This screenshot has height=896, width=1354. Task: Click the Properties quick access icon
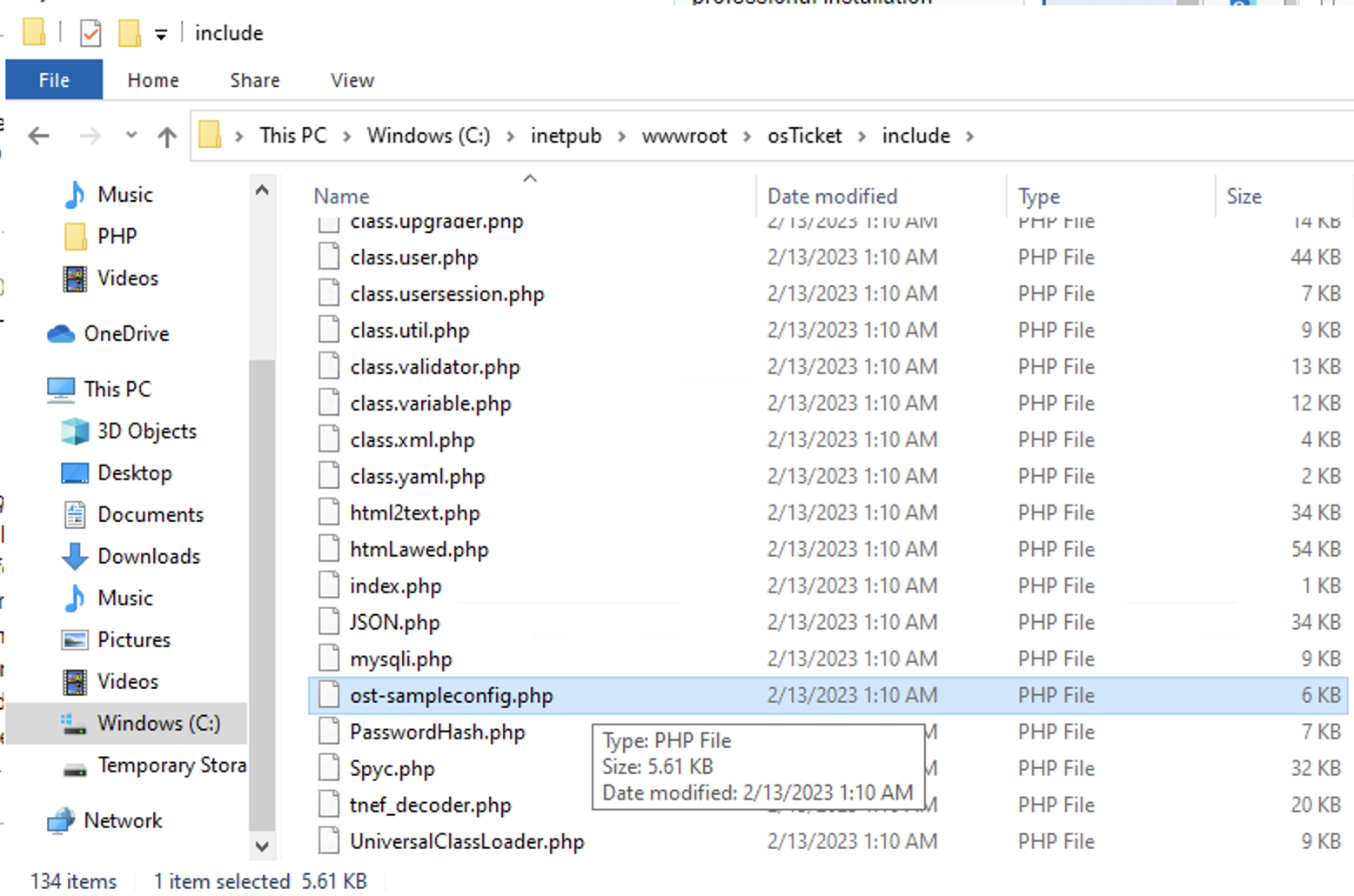pos(90,33)
